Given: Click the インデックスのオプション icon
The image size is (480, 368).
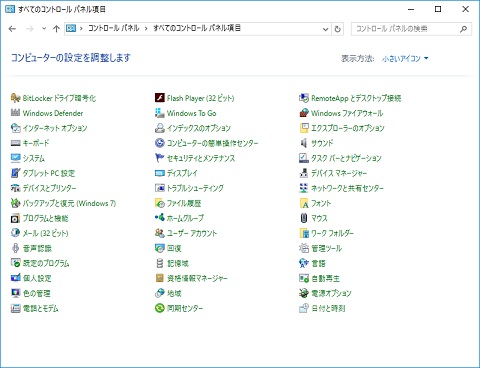Looking at the screenshot, I should pos(160,128).
